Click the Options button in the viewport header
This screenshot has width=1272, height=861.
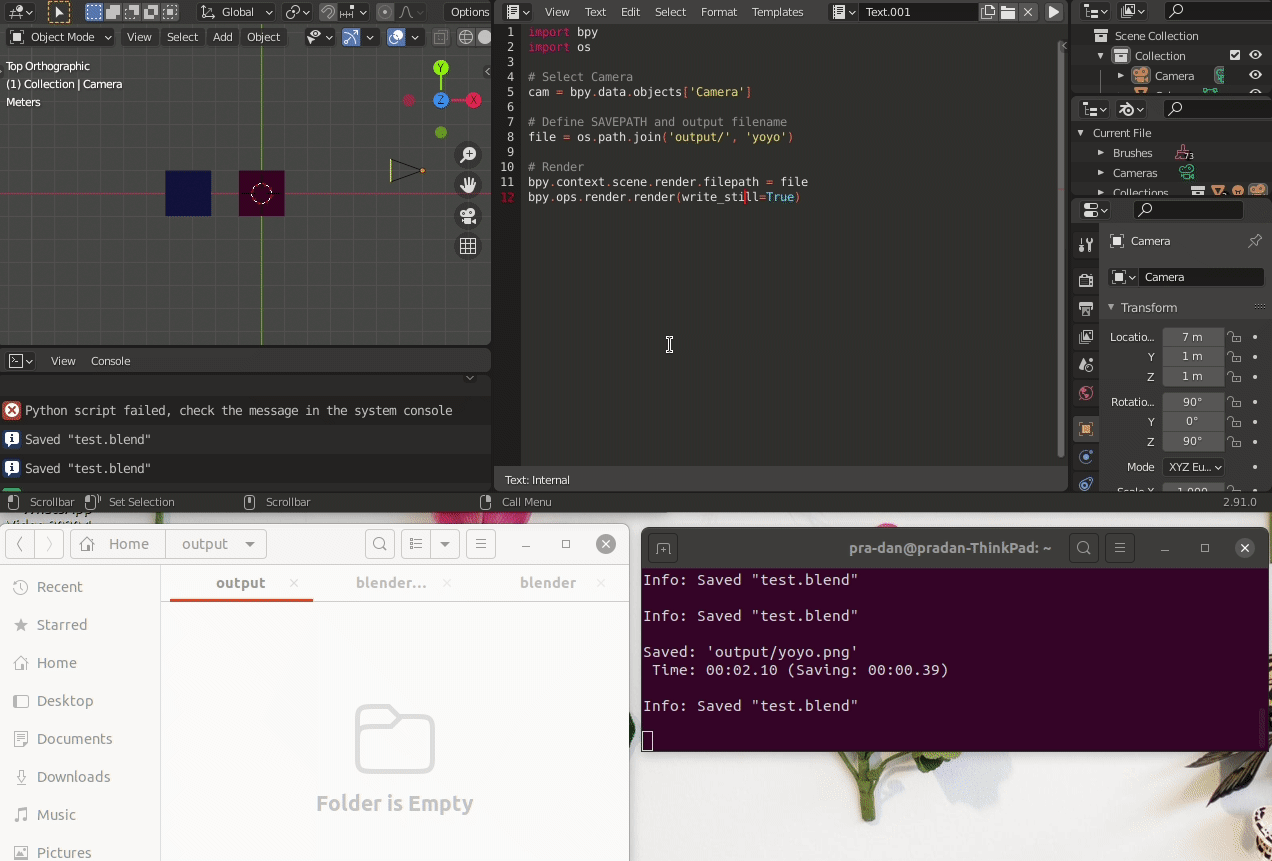pos(468,12)
